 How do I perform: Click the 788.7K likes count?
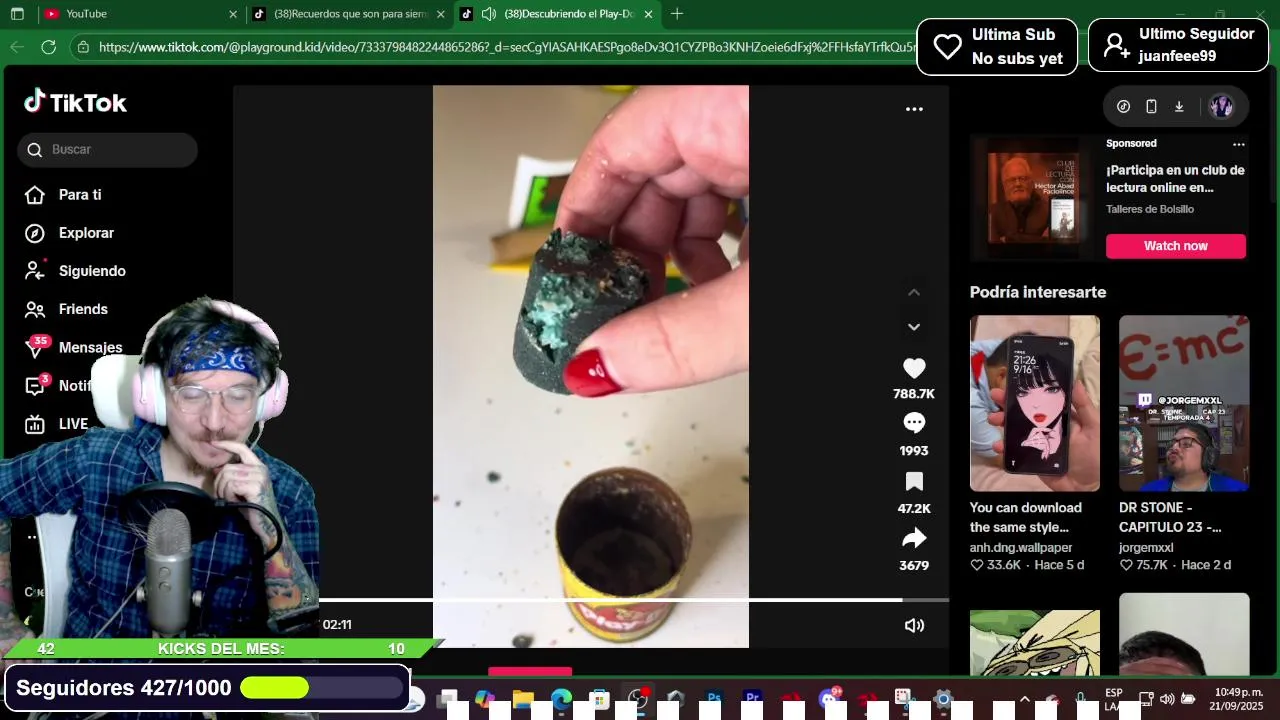914,394
